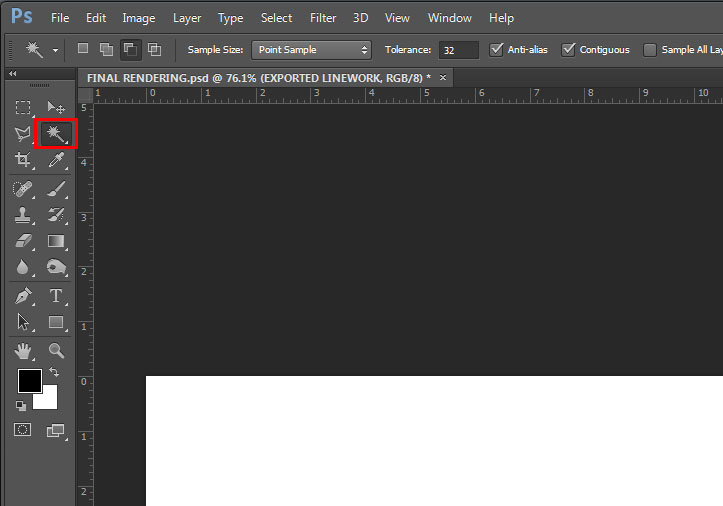The width and height of the screenshot is (723, 506).
Task: Choose Add to Selection mode
Action: [x=107, y=49]
